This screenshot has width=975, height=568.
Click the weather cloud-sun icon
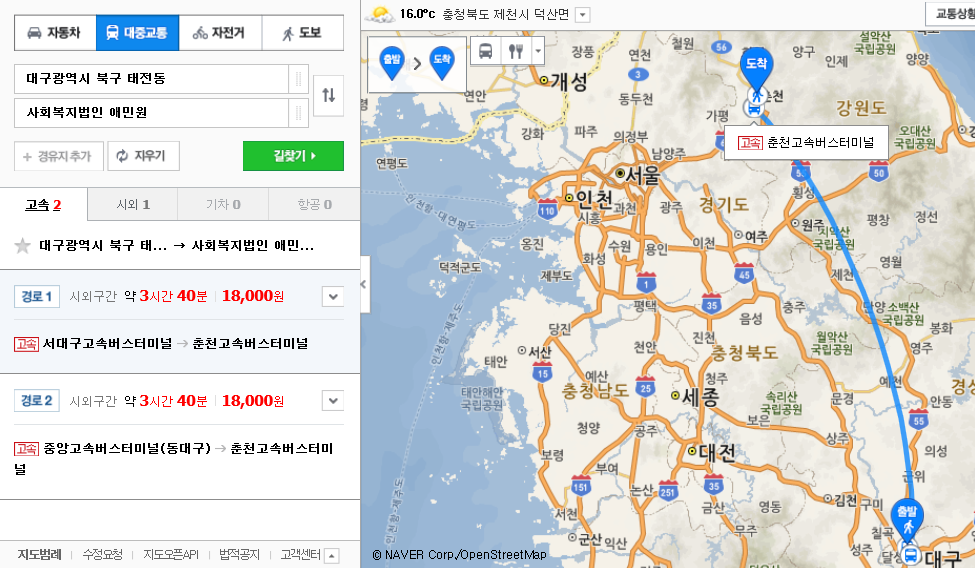tap(379, 14)
